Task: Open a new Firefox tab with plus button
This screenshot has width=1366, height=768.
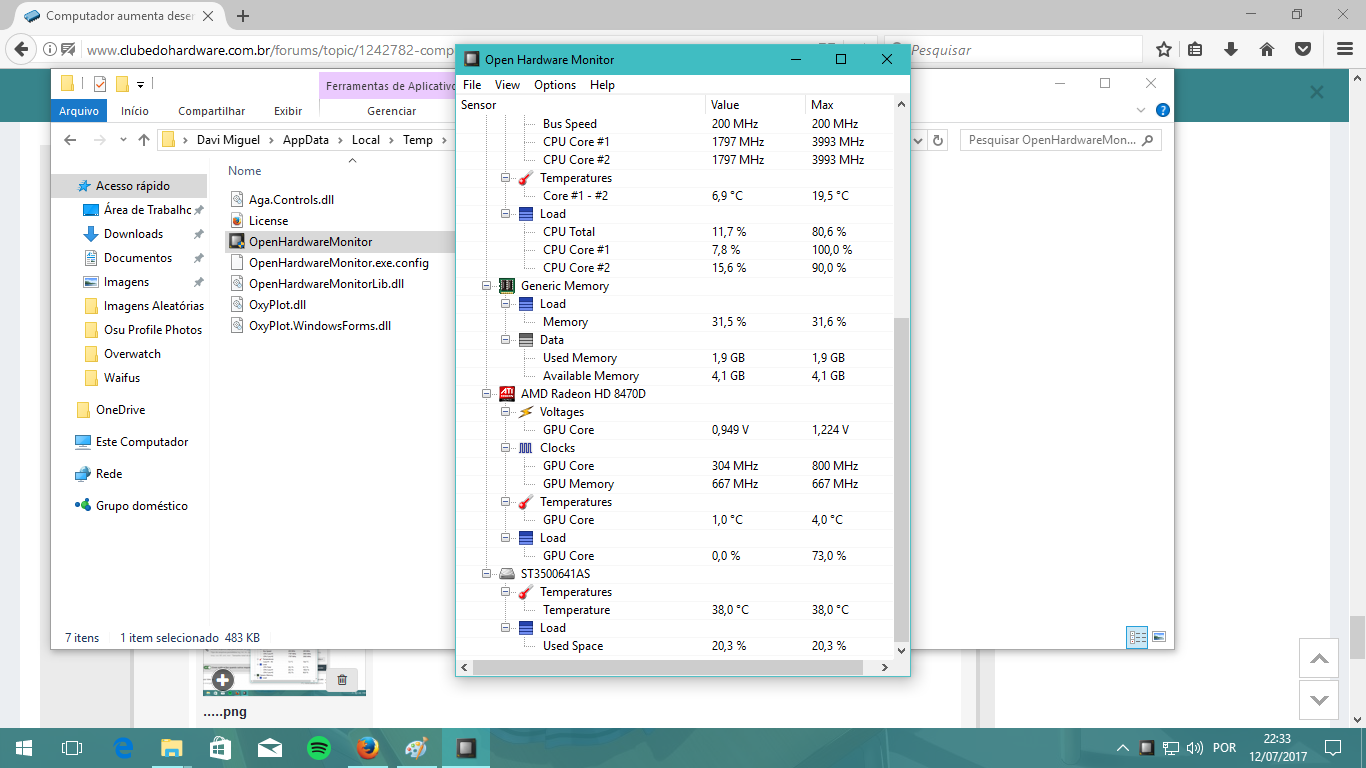Action: click(x=243, y=16)
